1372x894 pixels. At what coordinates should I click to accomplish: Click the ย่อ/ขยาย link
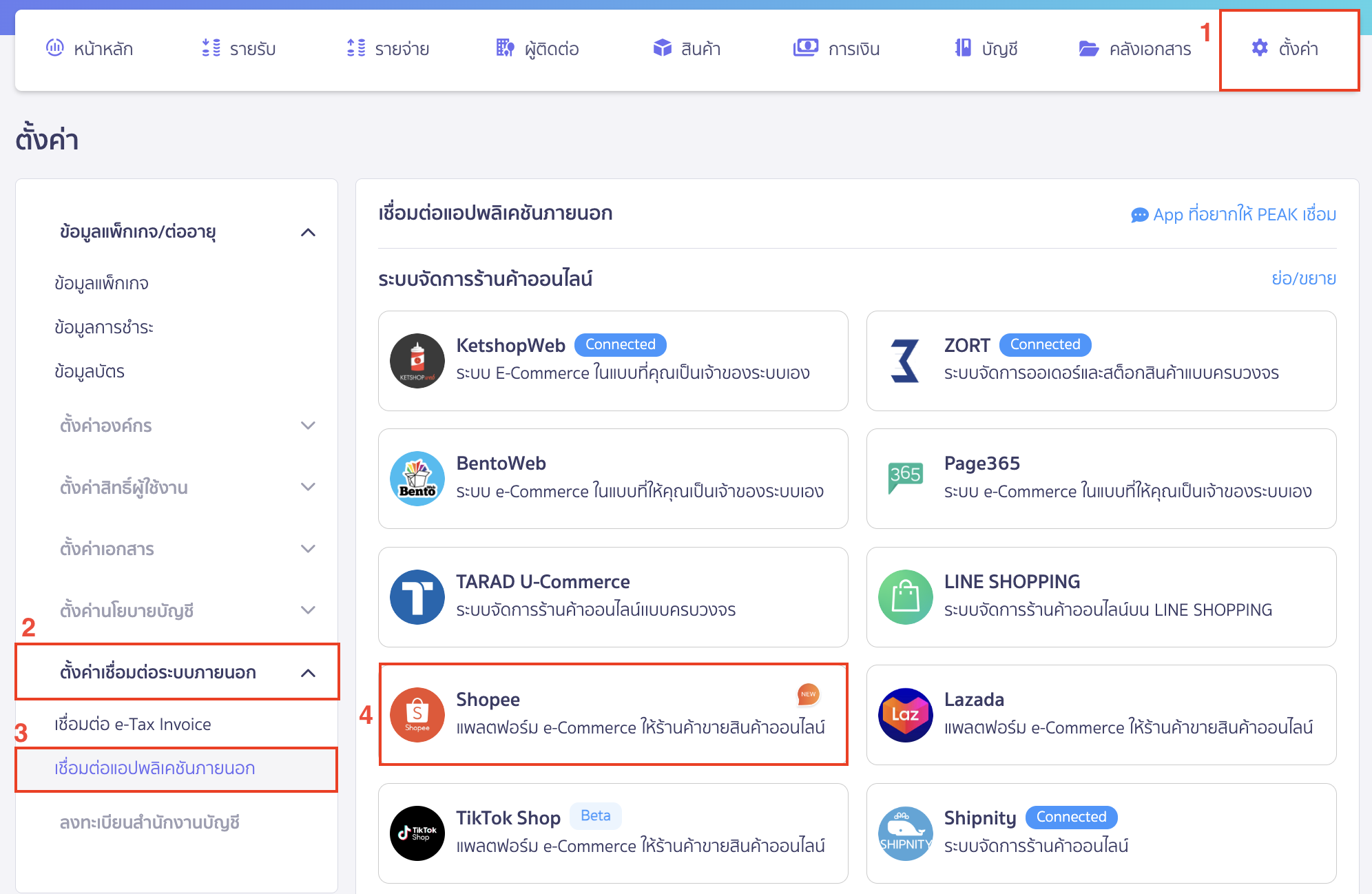(x=1303, y=279)
